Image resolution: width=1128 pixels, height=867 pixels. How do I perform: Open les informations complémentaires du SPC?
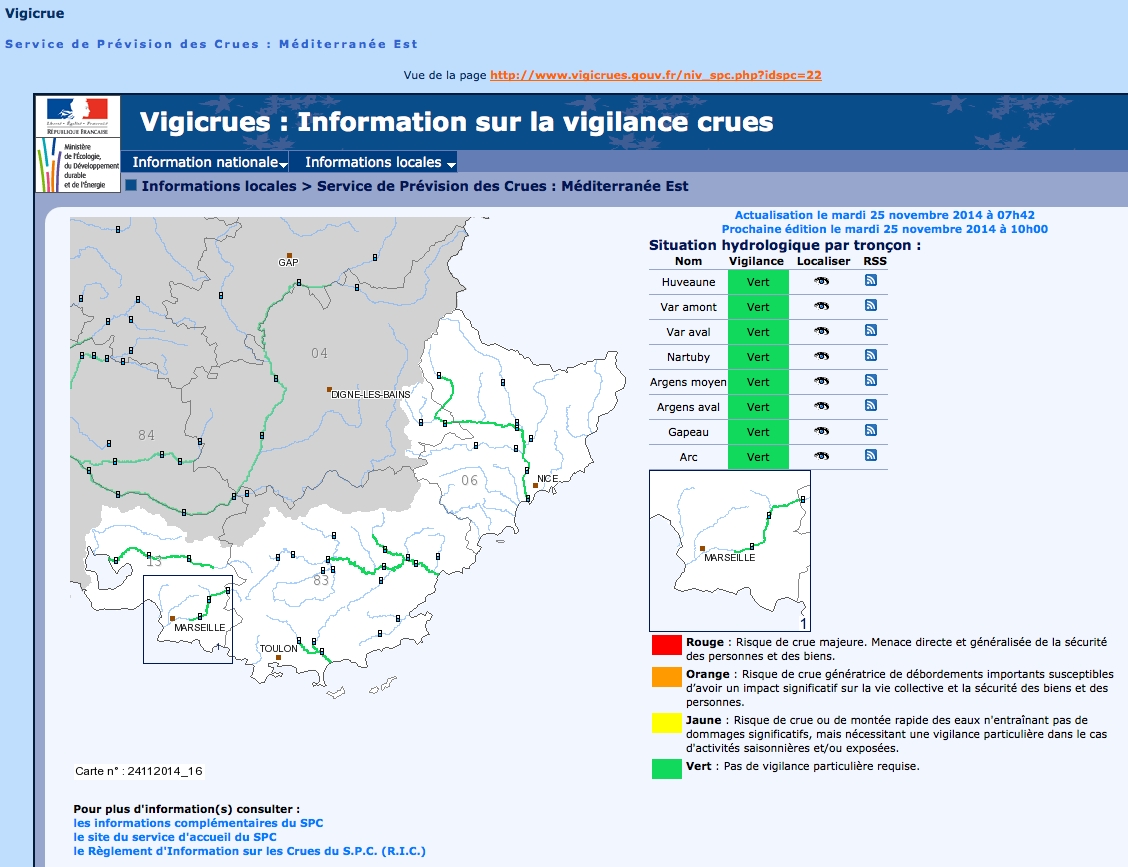198,823
